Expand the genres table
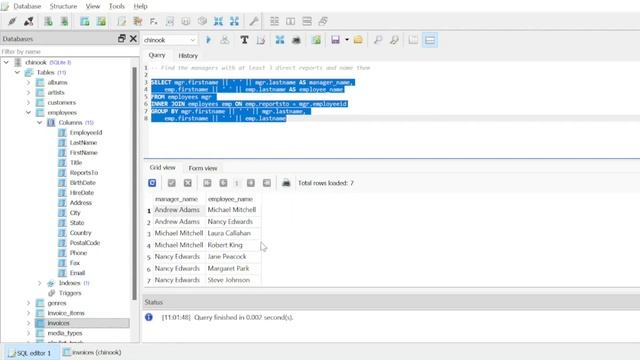The image size is (640, 360). pyautogui.click(x=29, y=303)
